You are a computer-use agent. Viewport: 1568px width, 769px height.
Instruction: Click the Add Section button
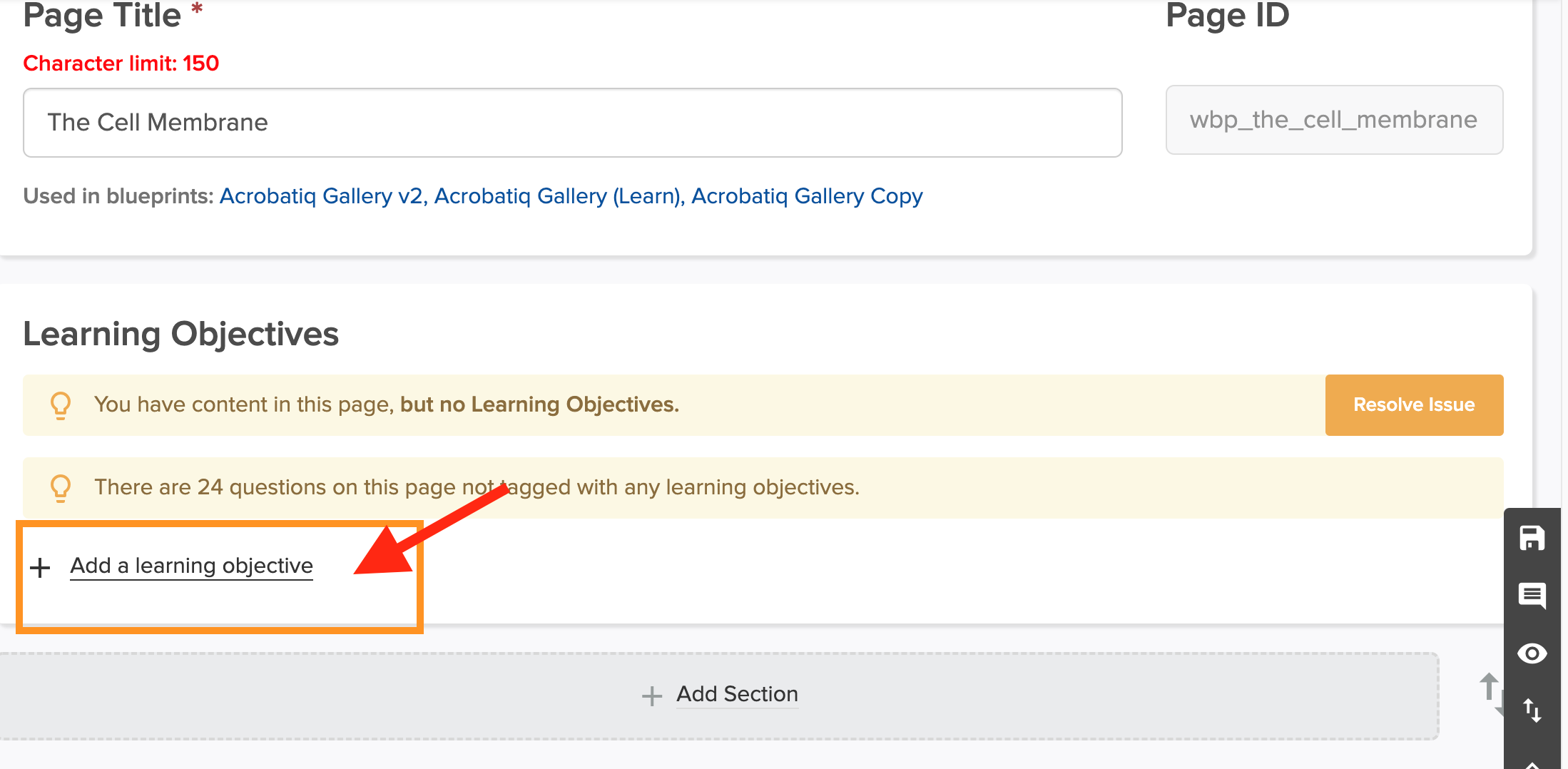718,696
